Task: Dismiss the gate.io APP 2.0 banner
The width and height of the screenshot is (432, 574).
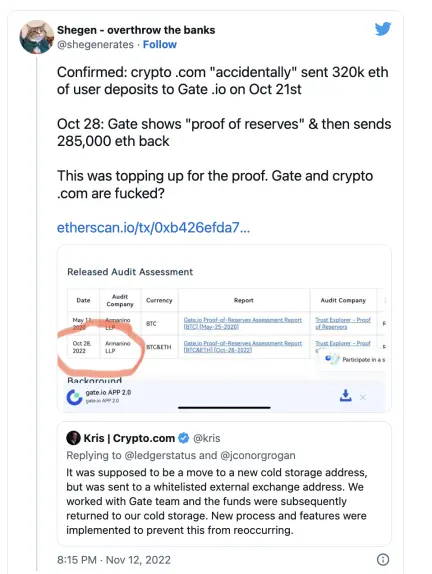Action: [362, 397]
